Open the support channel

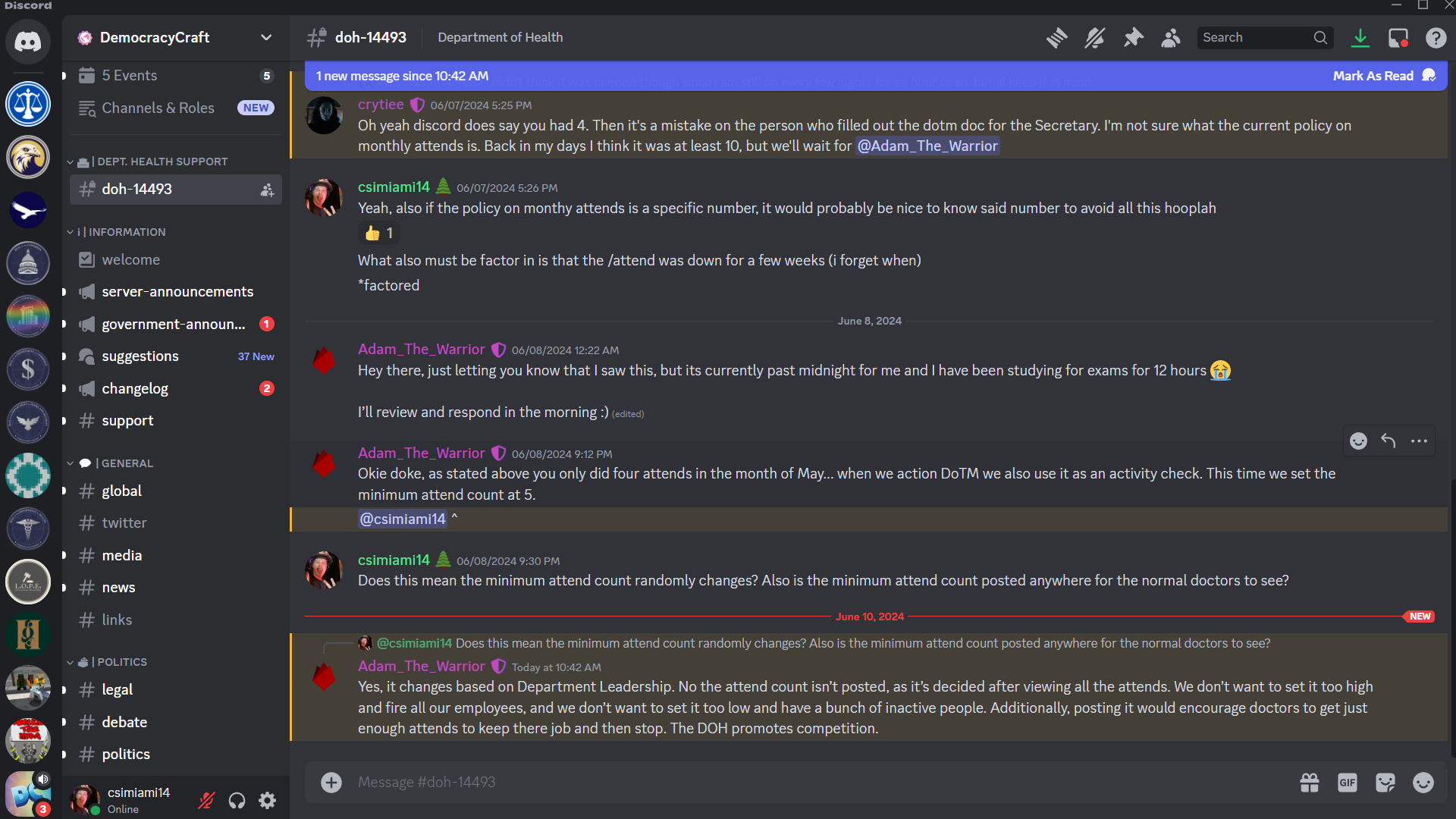pyautogui.click(x=176, y=421)
